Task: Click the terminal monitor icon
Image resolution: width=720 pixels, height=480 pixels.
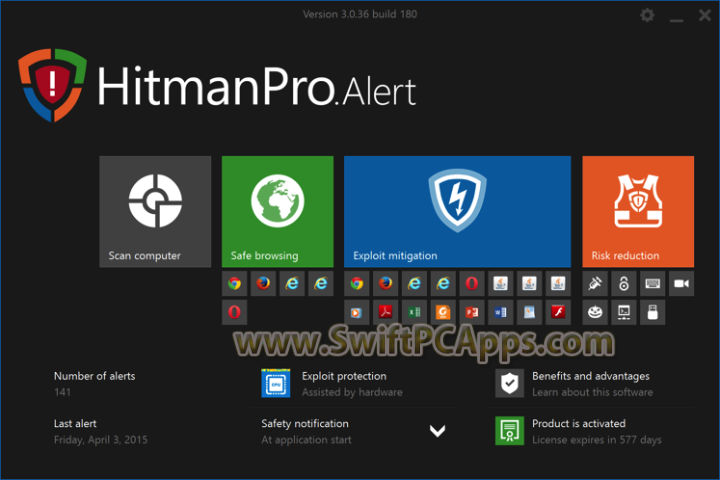Action: point(624,312)
